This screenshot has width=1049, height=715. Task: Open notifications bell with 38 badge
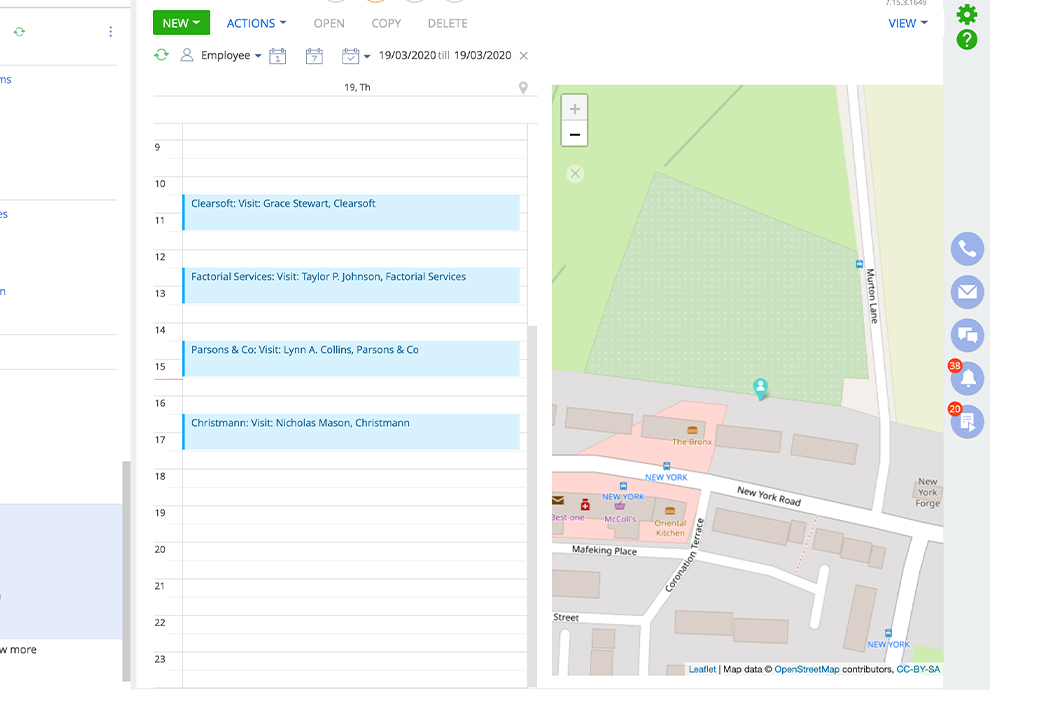point(967,379)
